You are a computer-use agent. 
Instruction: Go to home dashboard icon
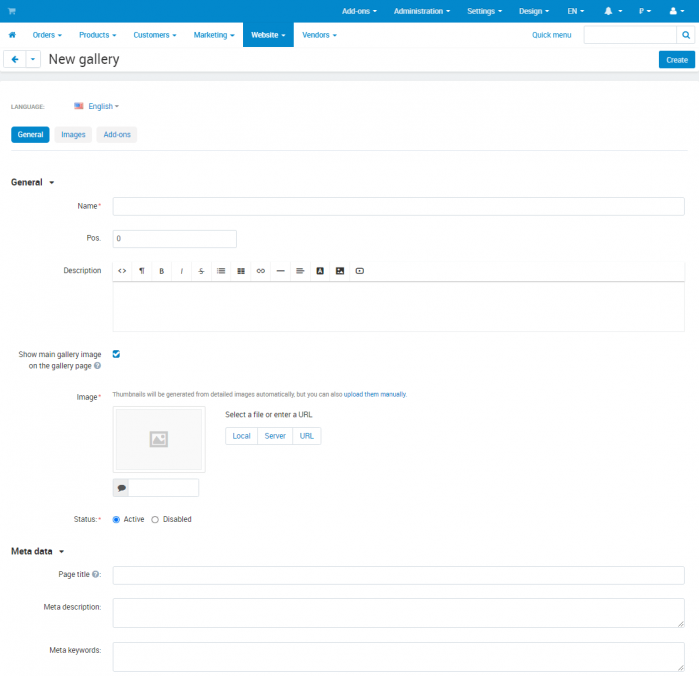(x=12, y=35)
